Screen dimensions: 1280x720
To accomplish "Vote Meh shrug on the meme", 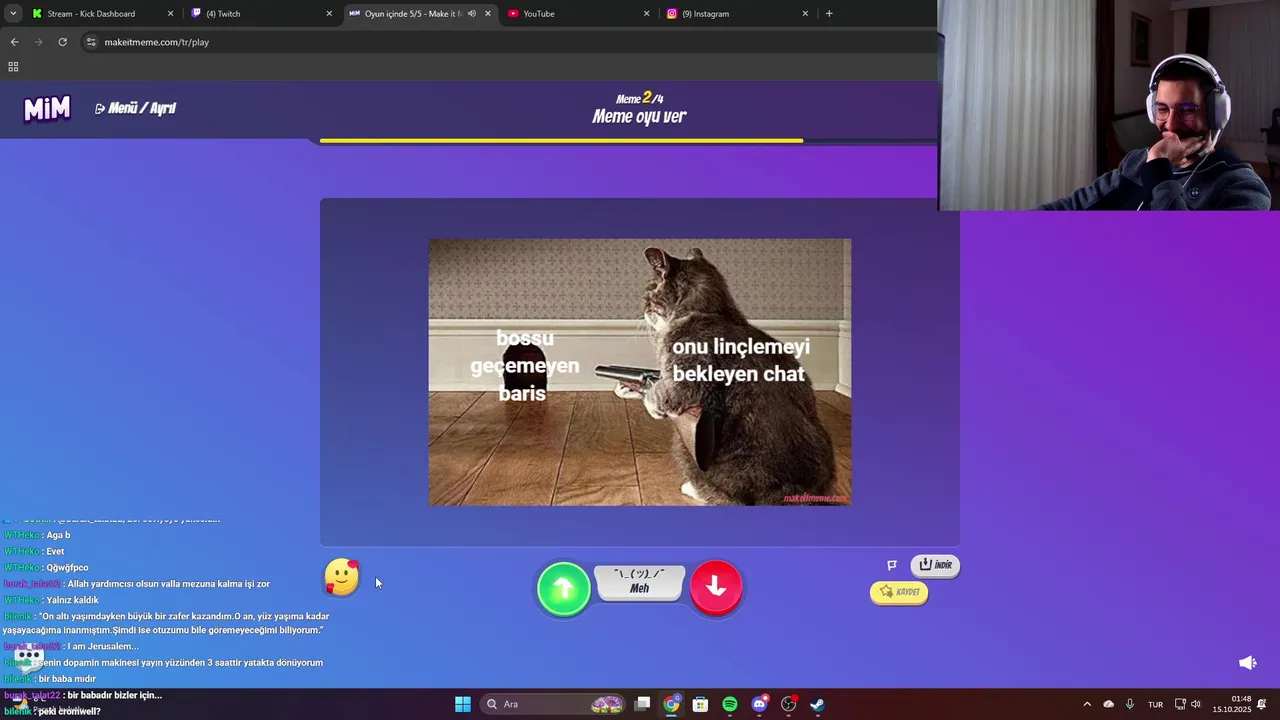I will coord(639,582).
